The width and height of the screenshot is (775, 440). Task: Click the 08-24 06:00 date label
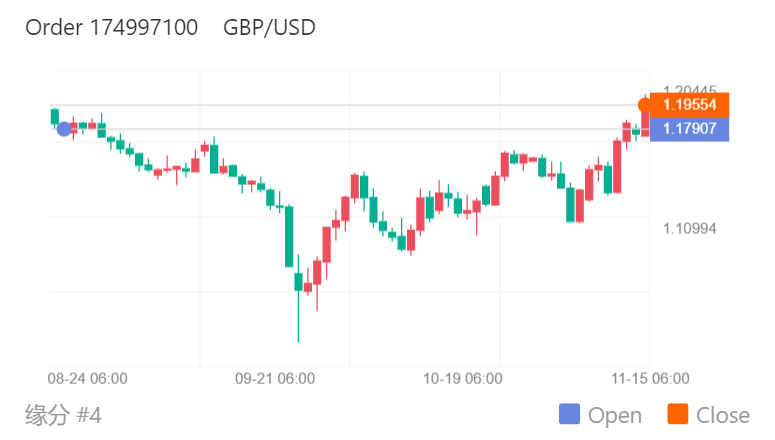coord(88,379)
